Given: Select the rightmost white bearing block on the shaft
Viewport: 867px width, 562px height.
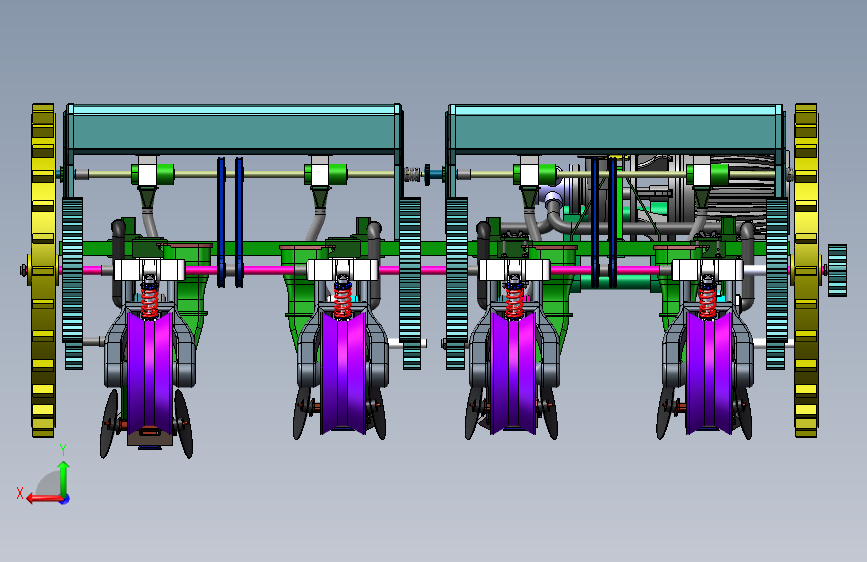Looking at the screenshot, I should coord(707,270).
